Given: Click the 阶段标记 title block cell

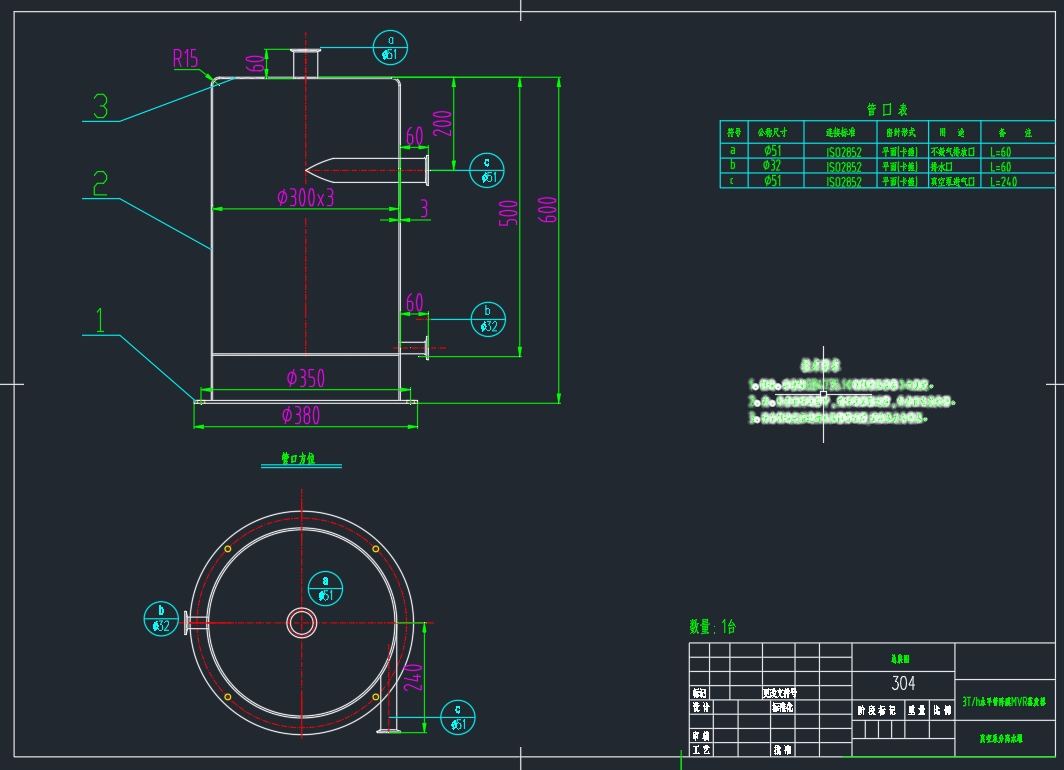Looking at the screenshot, I should 877,710.
